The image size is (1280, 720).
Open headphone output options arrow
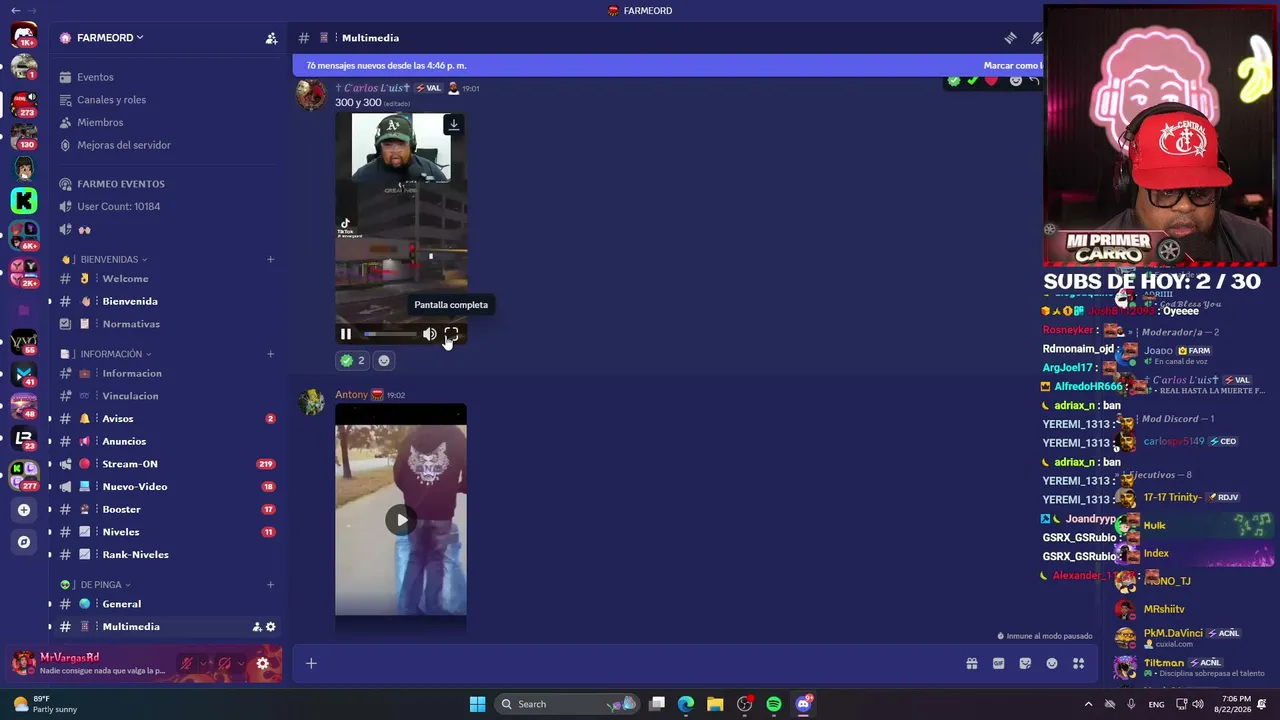click(x=242, y=663)
